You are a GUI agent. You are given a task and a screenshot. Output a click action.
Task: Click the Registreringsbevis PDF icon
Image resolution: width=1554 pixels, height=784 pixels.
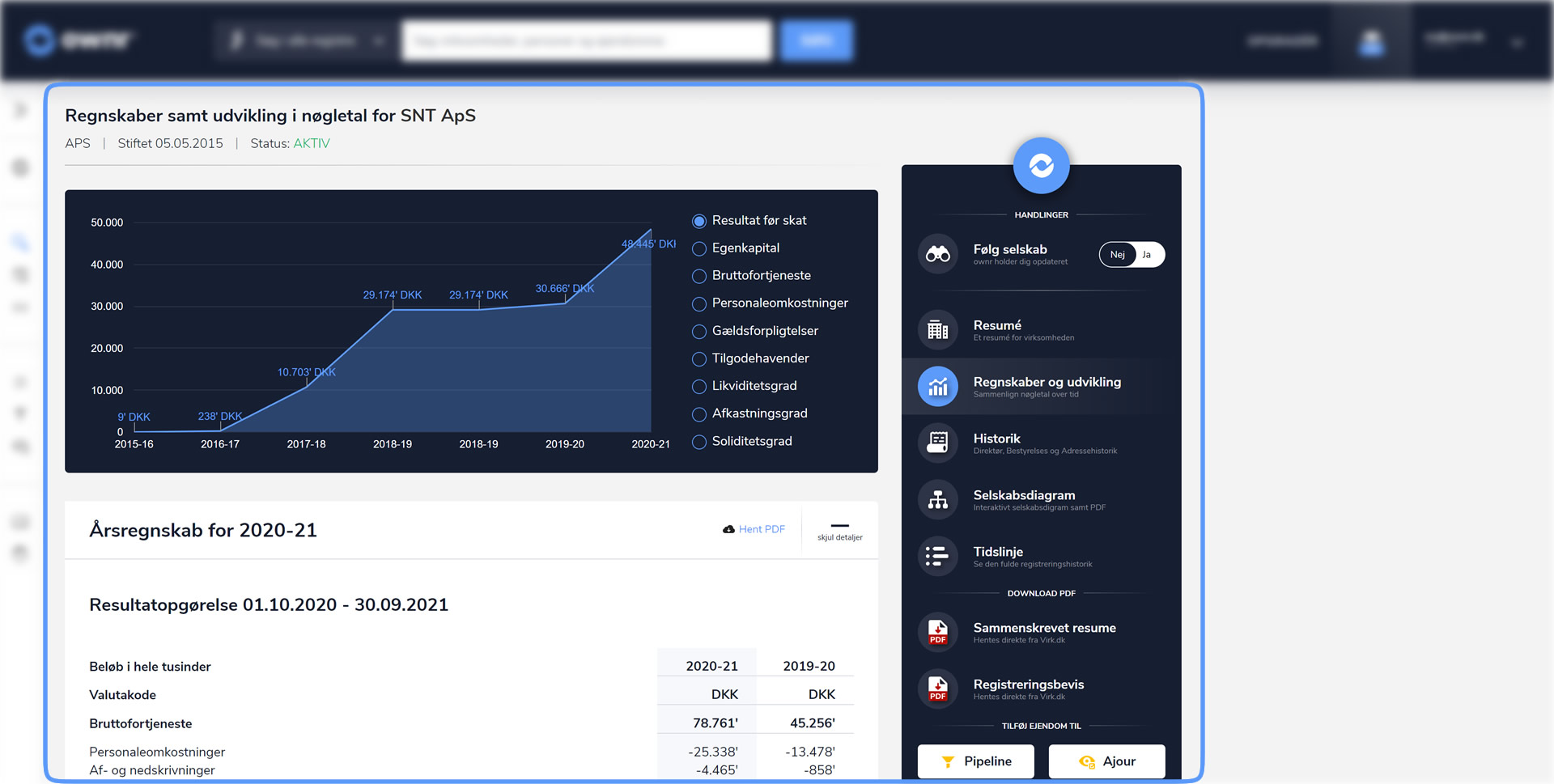click(x=937, y=689)
